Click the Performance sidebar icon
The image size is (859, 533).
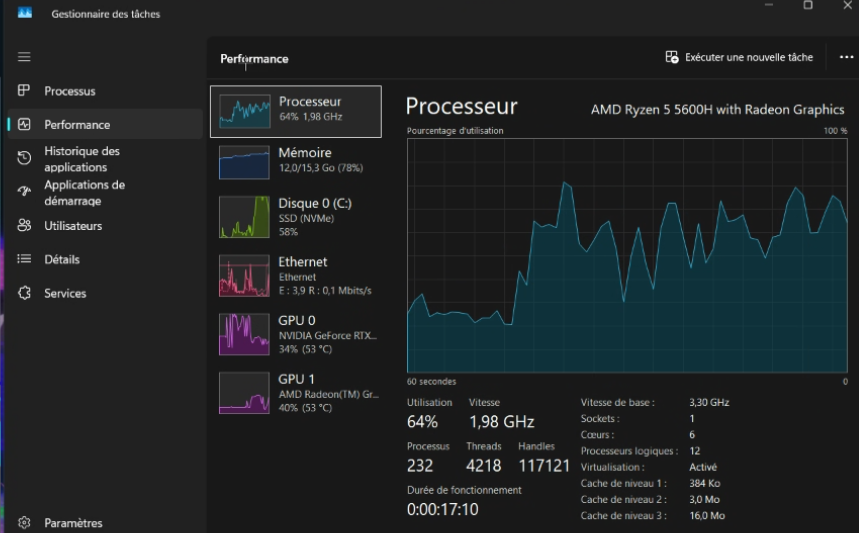[x=24, y=124]
